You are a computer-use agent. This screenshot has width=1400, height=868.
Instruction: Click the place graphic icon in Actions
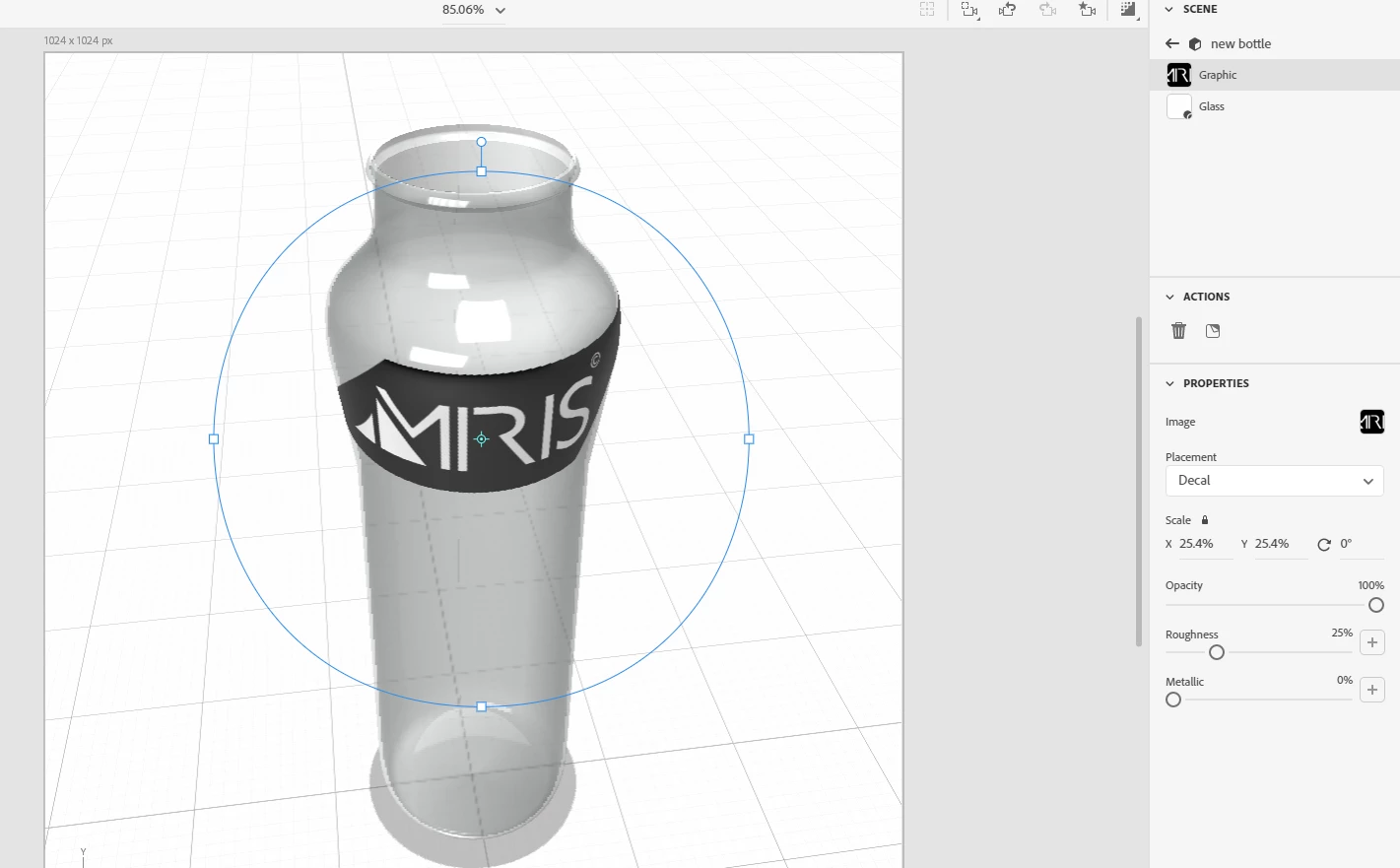coord(1213,331)
